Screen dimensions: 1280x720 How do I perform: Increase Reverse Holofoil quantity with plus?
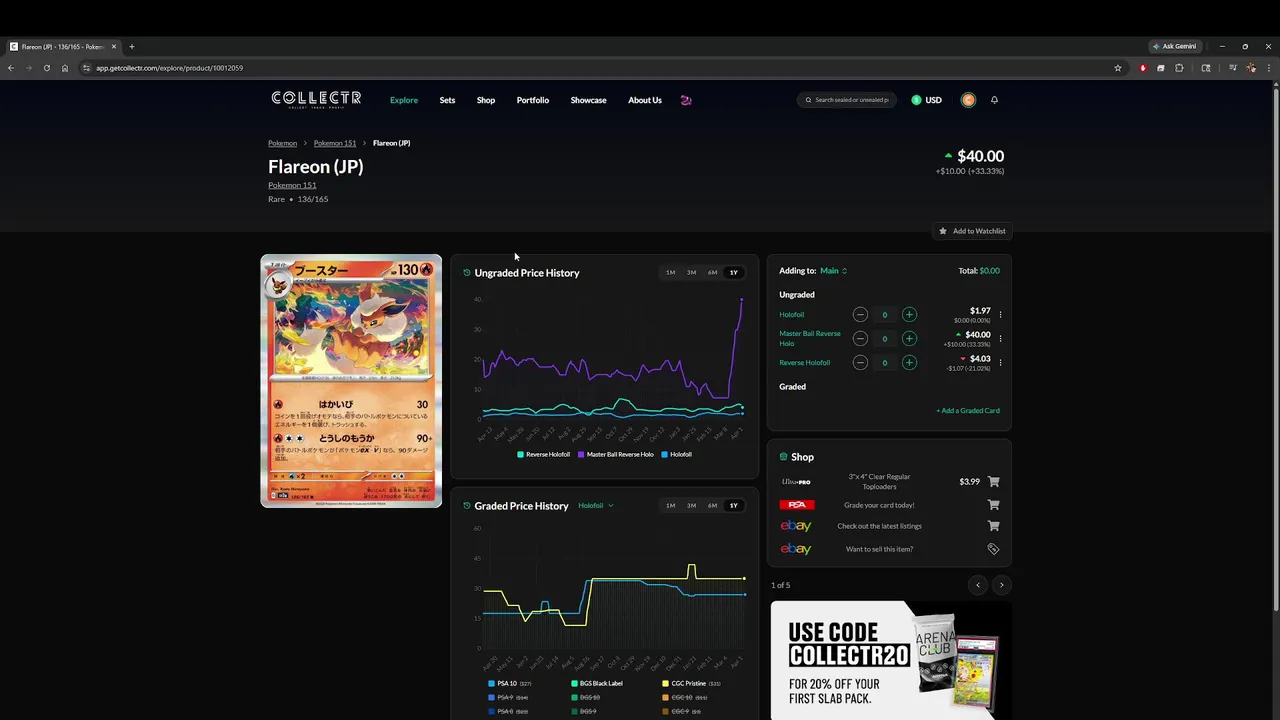pyautogui.click(x=909, y=362)
